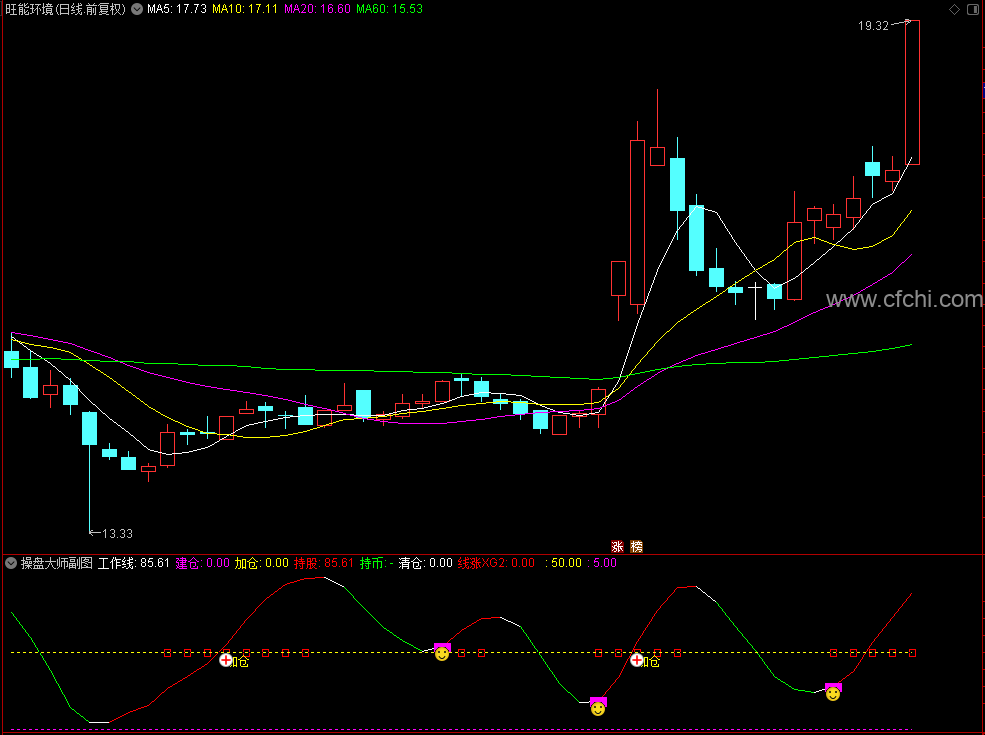Click the 清仓: 0.00 value
Viewport: 985px width, 735px height.
(x=425, y=563)
